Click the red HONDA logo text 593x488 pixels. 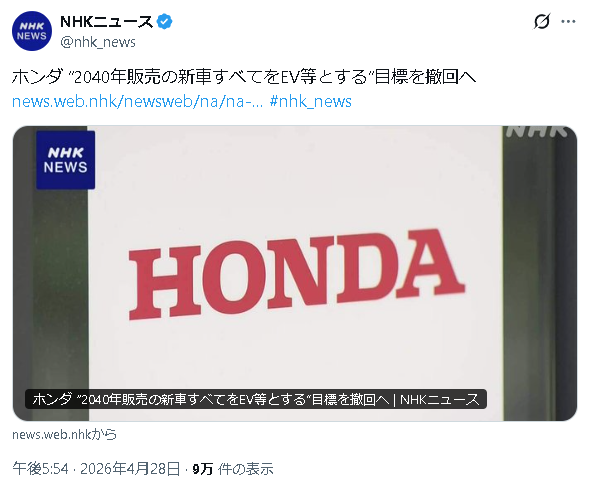tap(297, 274)
